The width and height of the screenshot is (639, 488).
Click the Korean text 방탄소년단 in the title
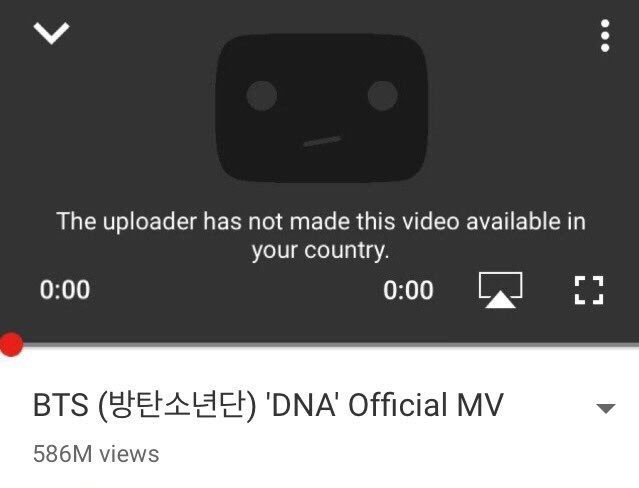(x=177, y=404)
